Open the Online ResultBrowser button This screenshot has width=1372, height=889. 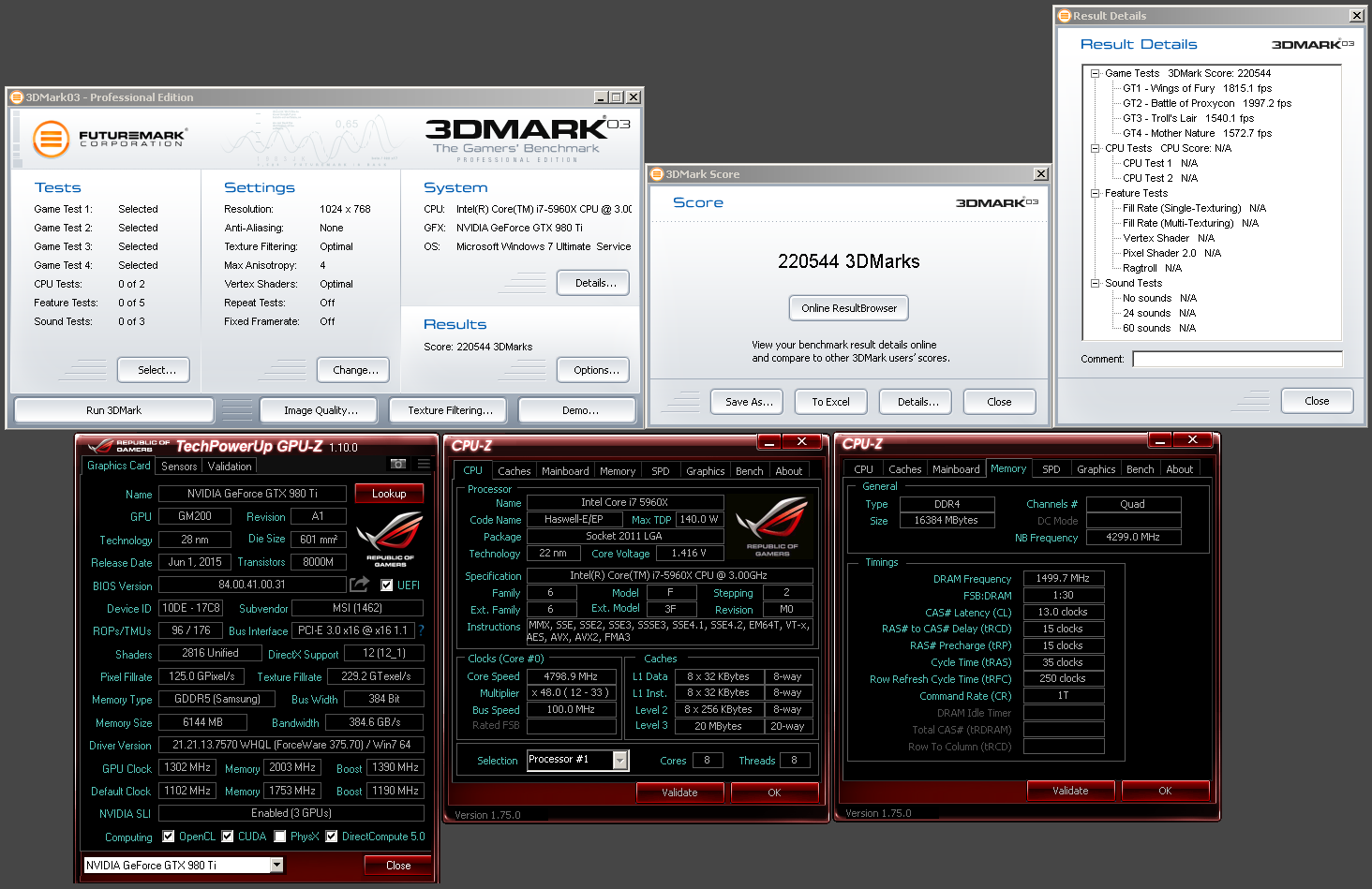coord(848,308)
